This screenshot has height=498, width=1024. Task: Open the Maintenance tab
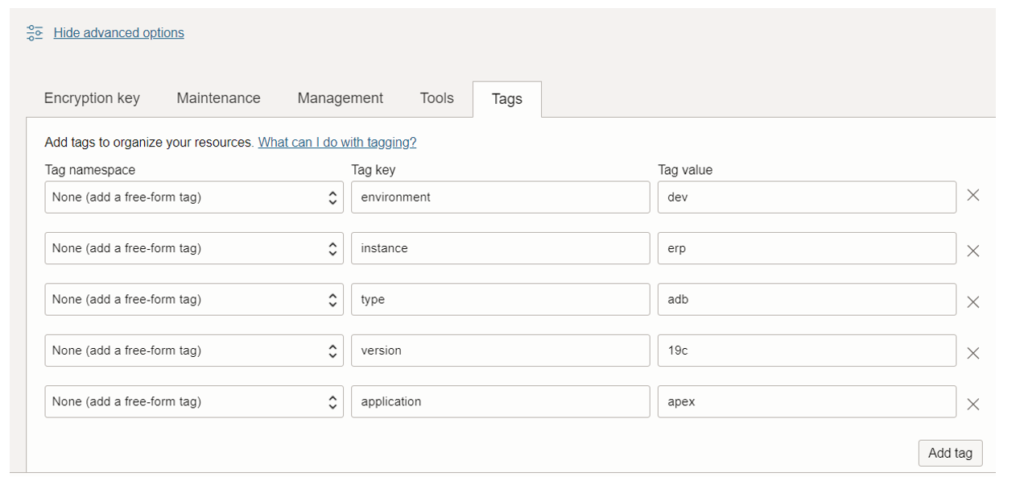[x=219, y=99]
